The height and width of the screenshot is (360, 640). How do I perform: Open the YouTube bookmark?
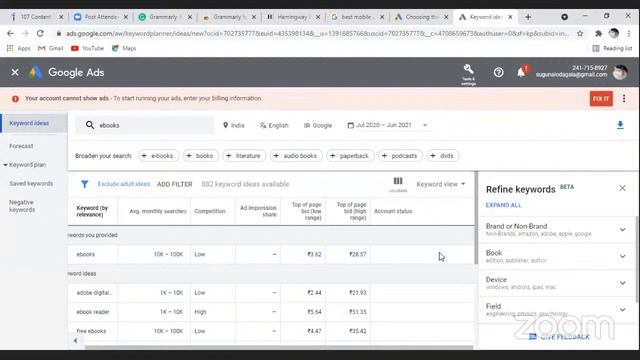click(x=87, y=48)
